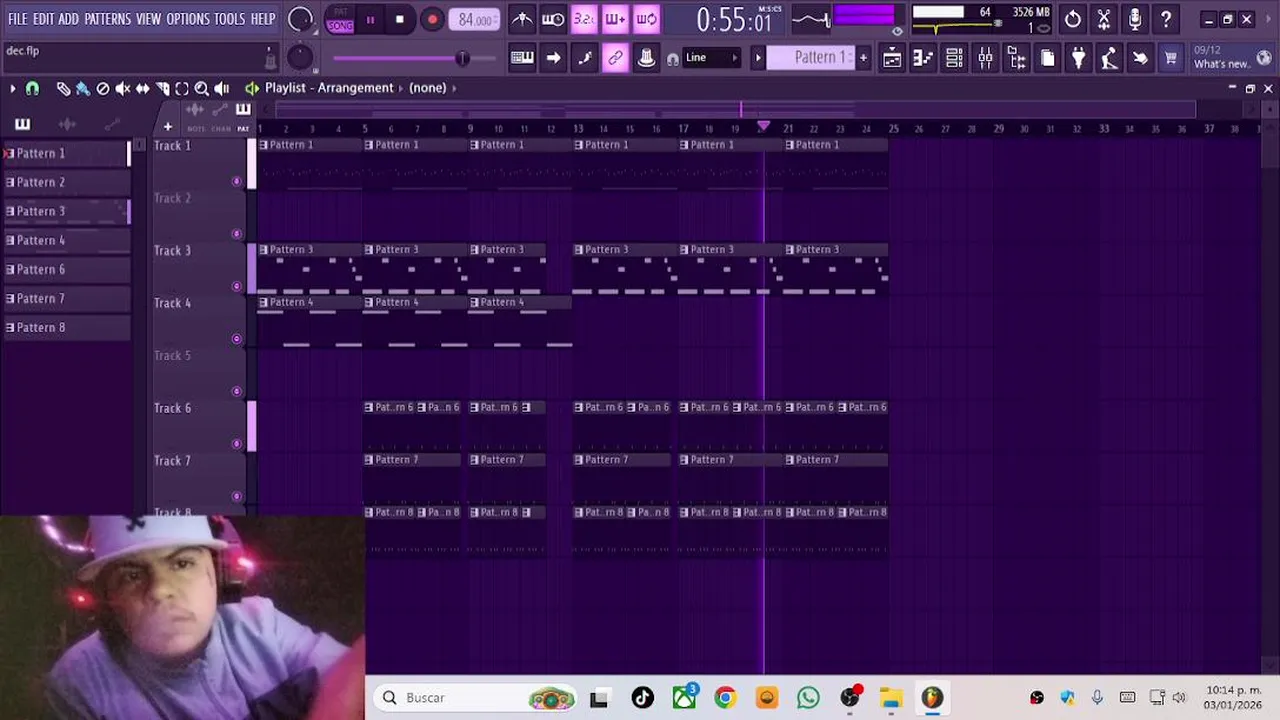Open the playlist options arrow menu
The width and height of the screenshot is (1280, 720).
tap(12, 88)
